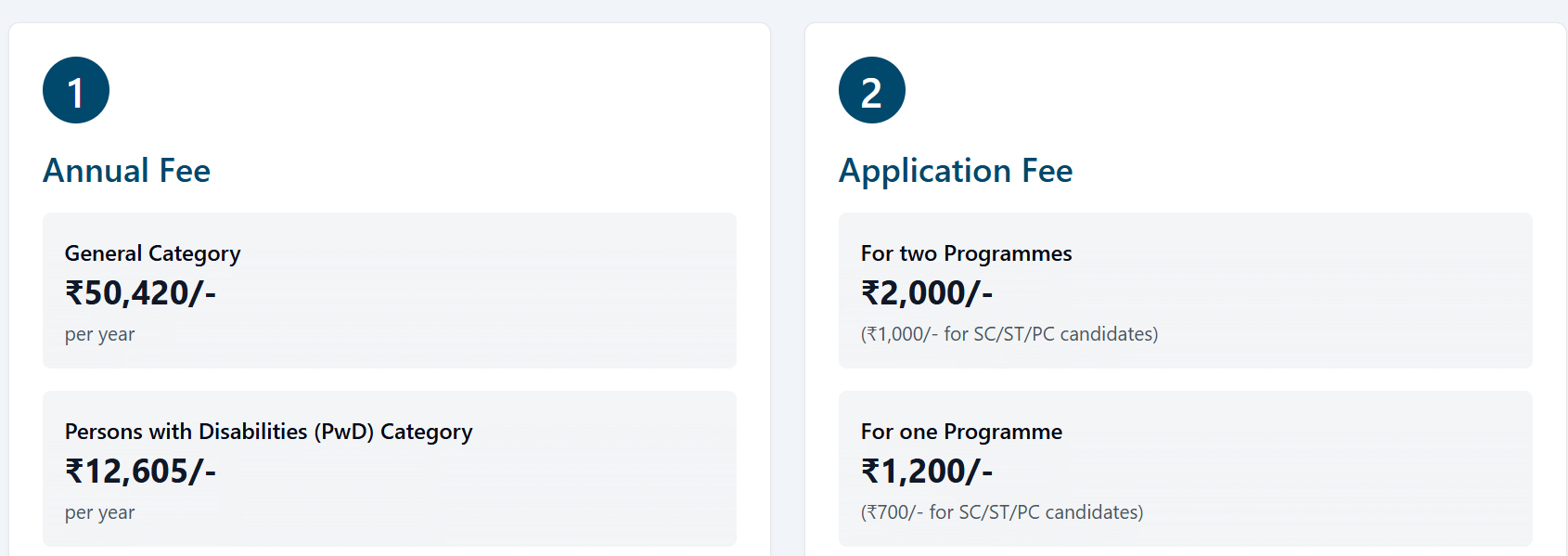Click the ₹700/- for SC/ST/PC candidates note

pyautogui.click(x=1002, y=512)
